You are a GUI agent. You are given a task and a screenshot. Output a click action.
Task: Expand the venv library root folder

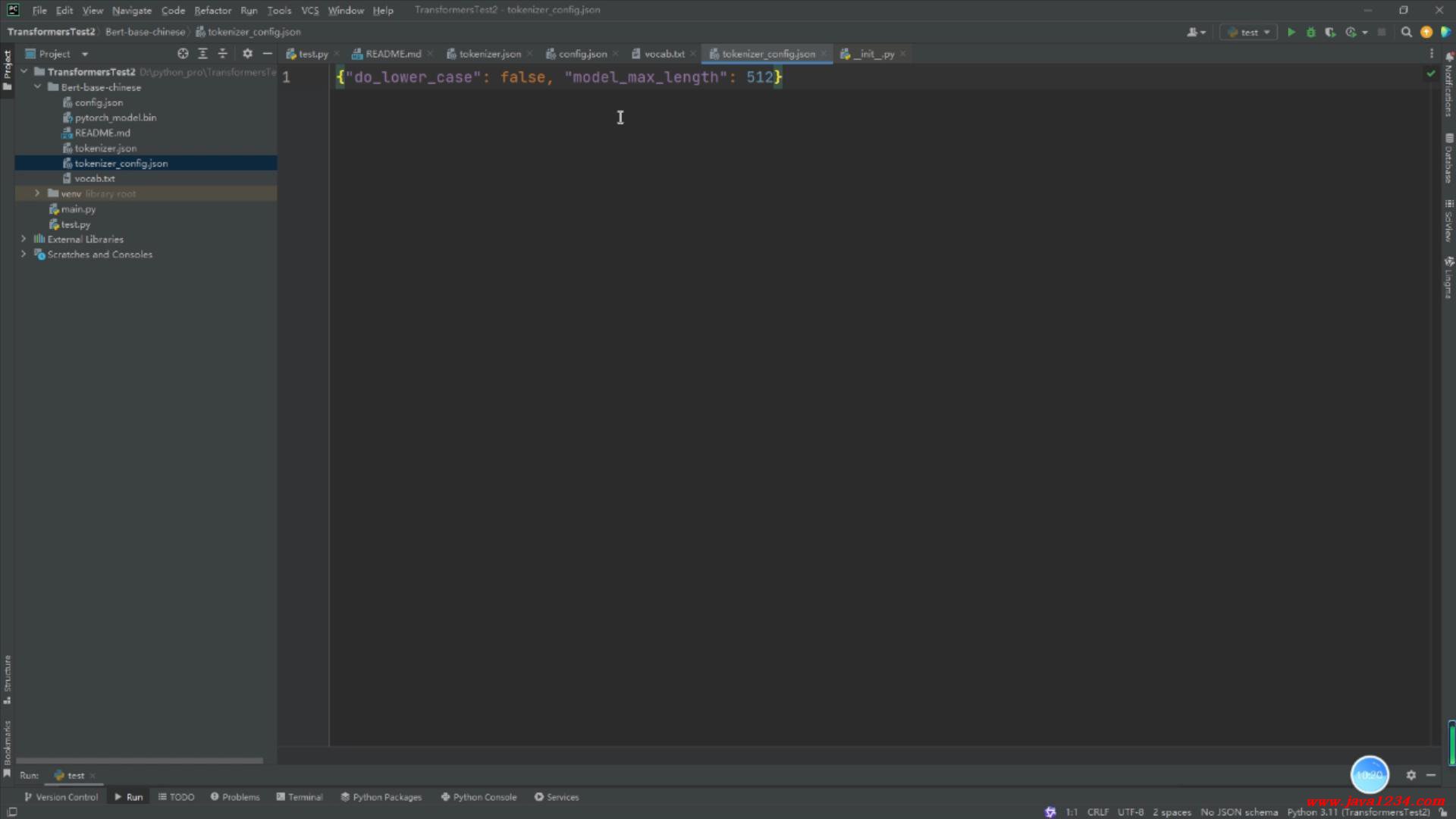[37, 194]
